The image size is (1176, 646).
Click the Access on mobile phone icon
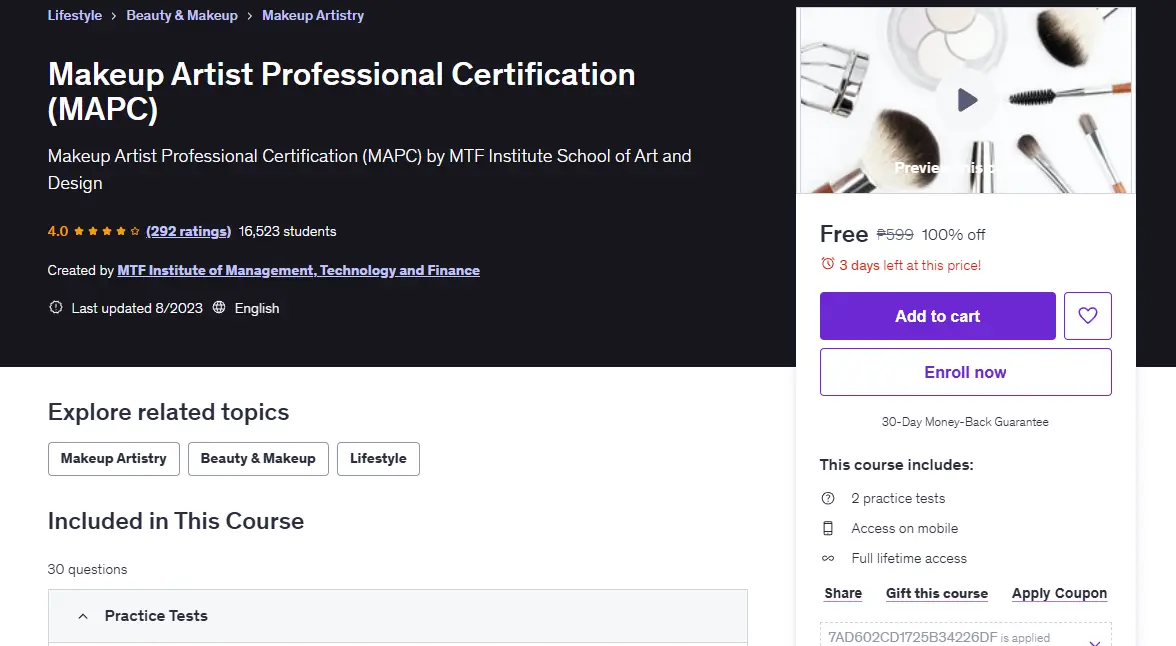pyautogui.click(x=828, y=528)
